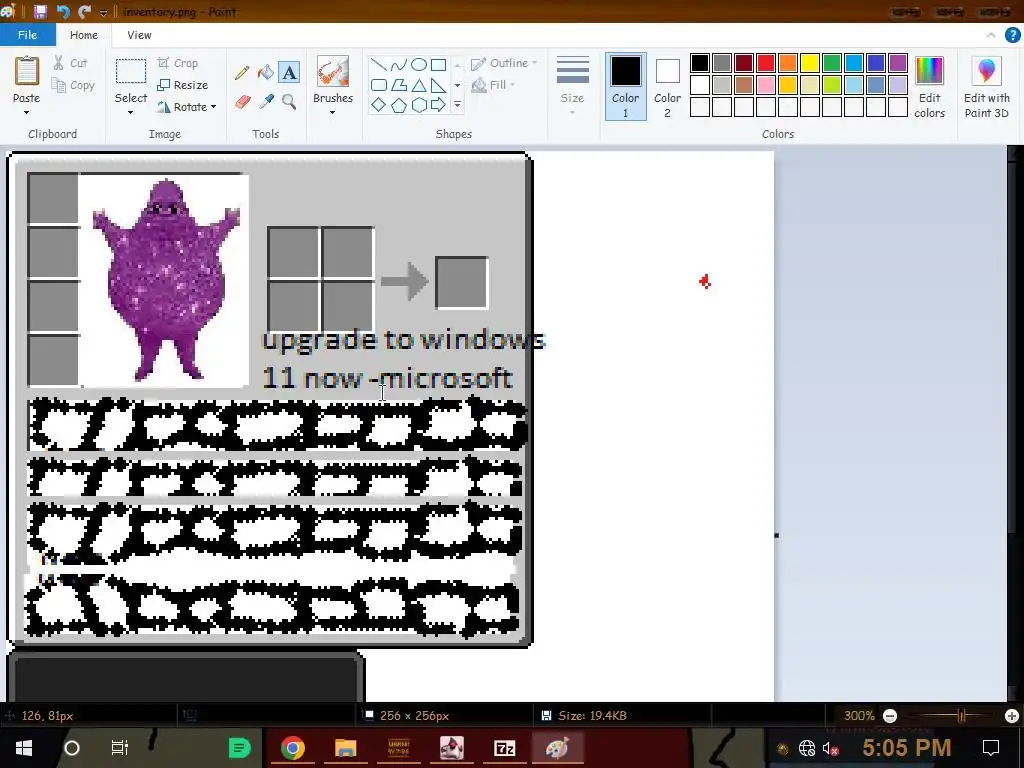Image resolution: width=1024 pixels, height=768 pixels.
Task: Pick the purple color swatch
Action: [x=898, y=63]
